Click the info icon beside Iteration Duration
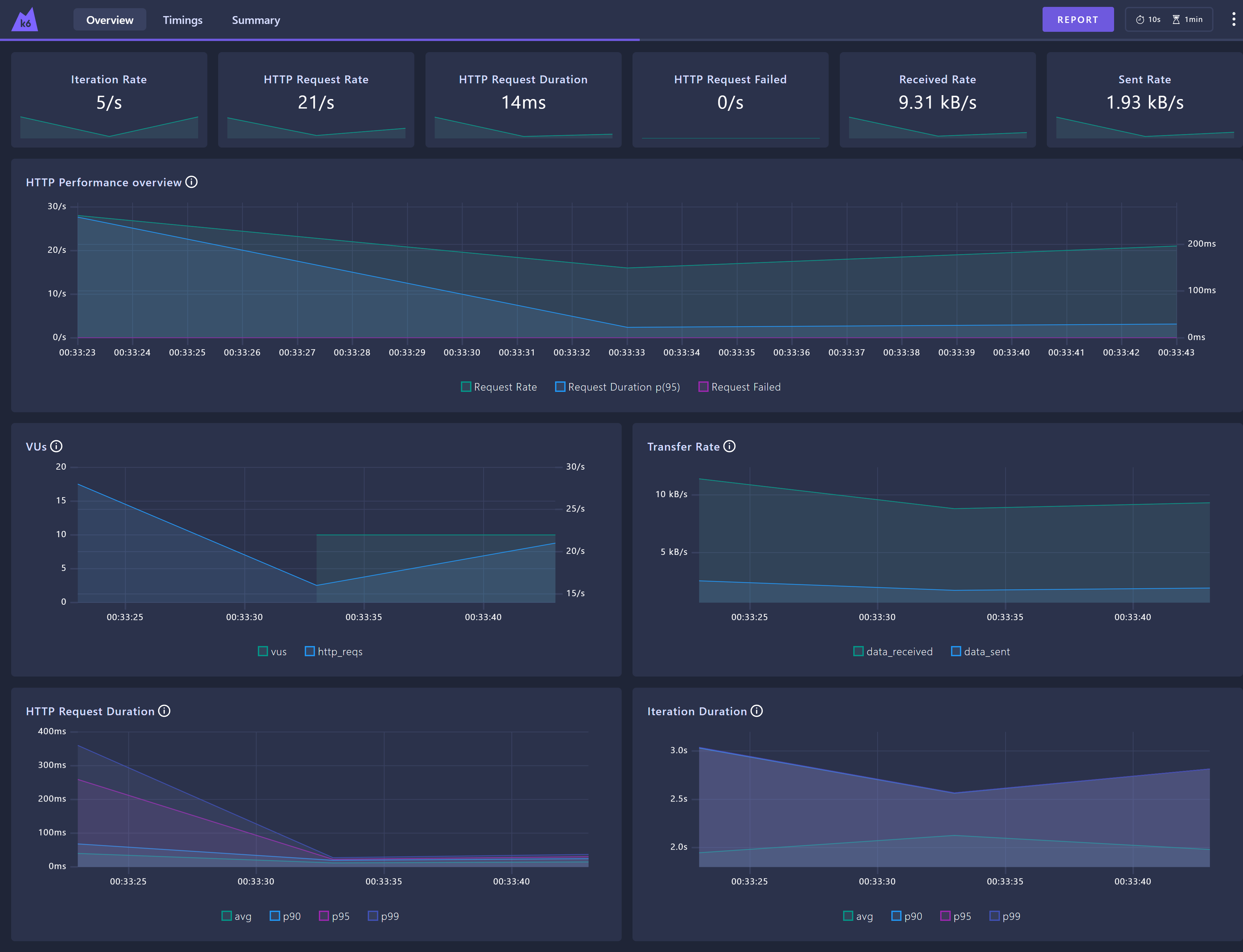 (x=757, y=711)
